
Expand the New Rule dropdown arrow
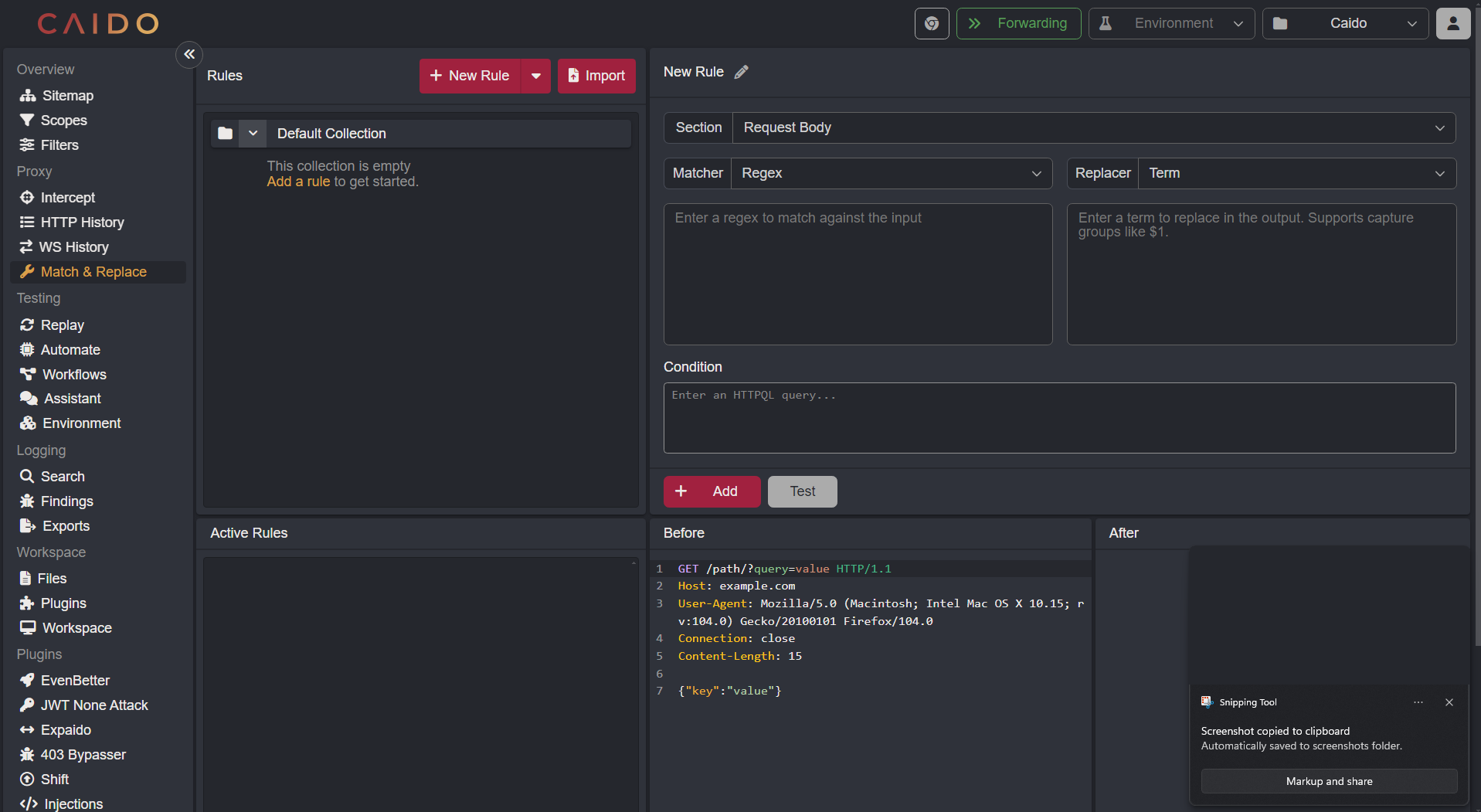tap(536, 76)
